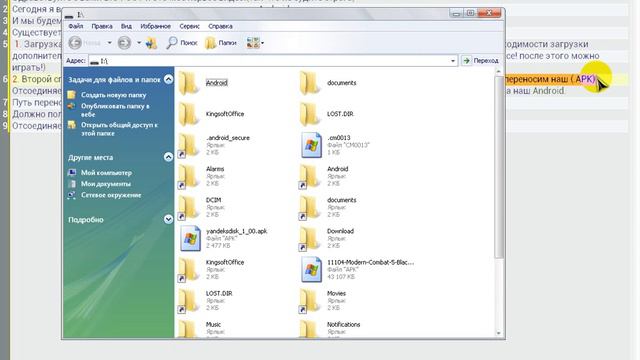The height and width of the screenshot is (360, 640).
Task: Select the .android_secure shortcut icon
Action: tap(189, 145)
